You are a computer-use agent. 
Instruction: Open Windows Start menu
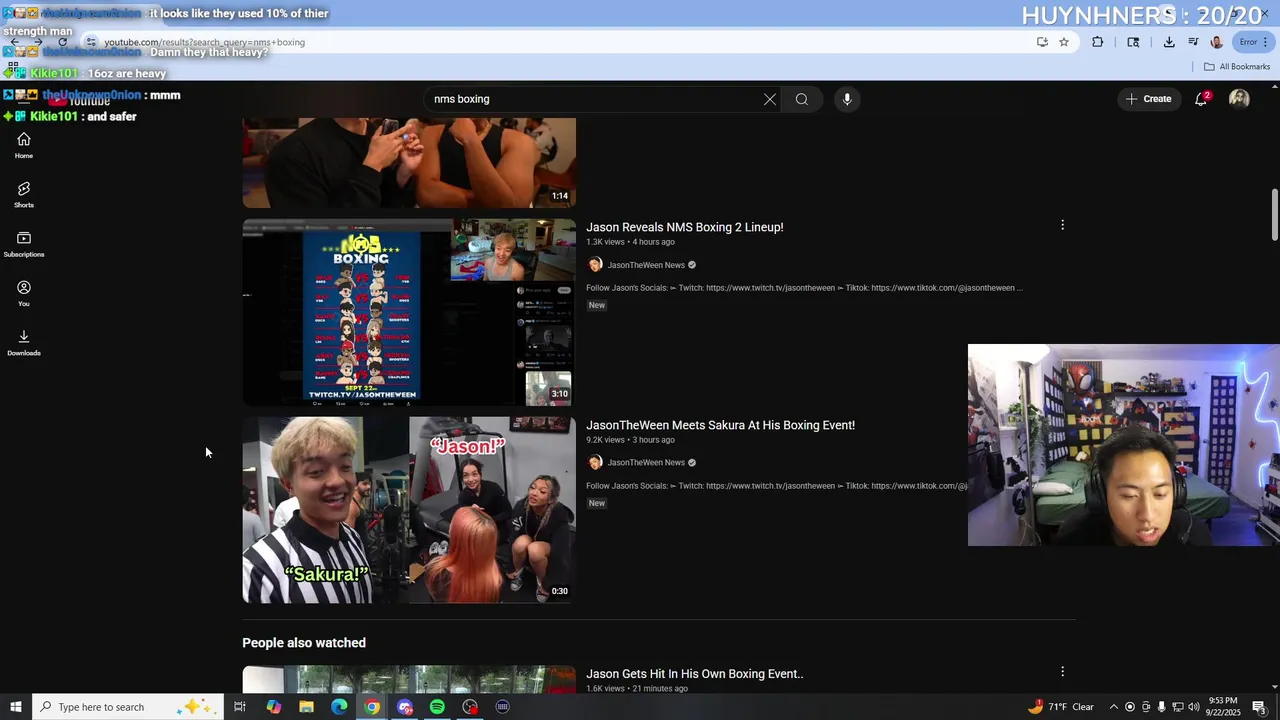click(x=16, y=707)
